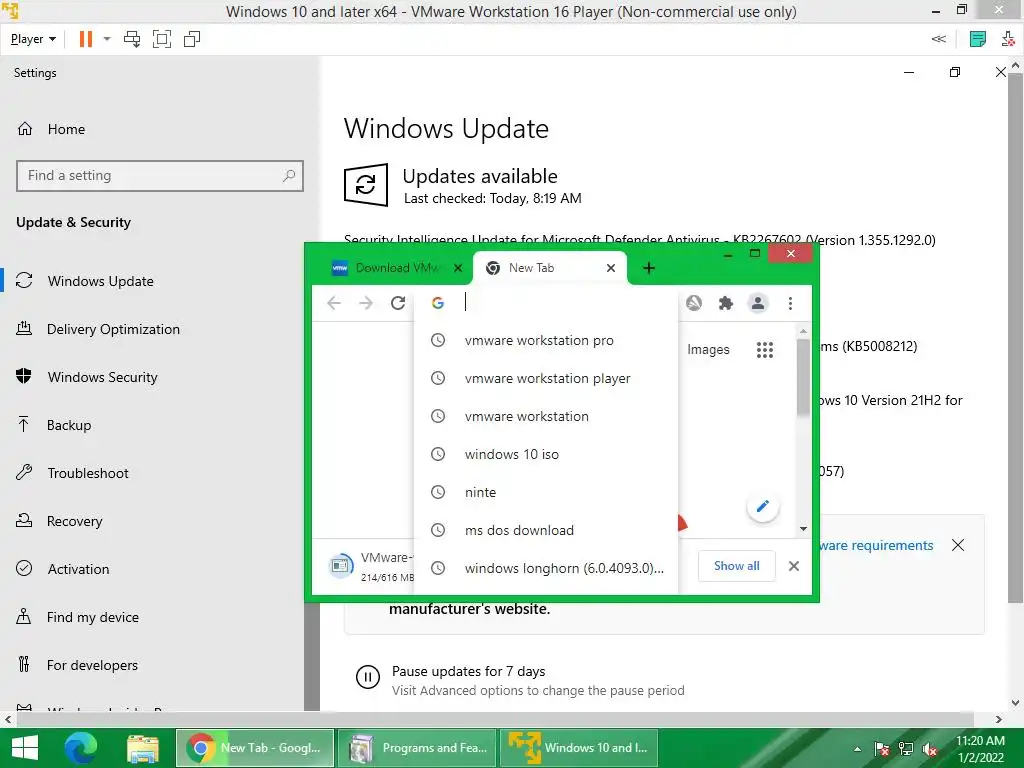The height and width of the screenshot is (768, 1024).
Task: Reload the Chrome page
Action: 398,303
